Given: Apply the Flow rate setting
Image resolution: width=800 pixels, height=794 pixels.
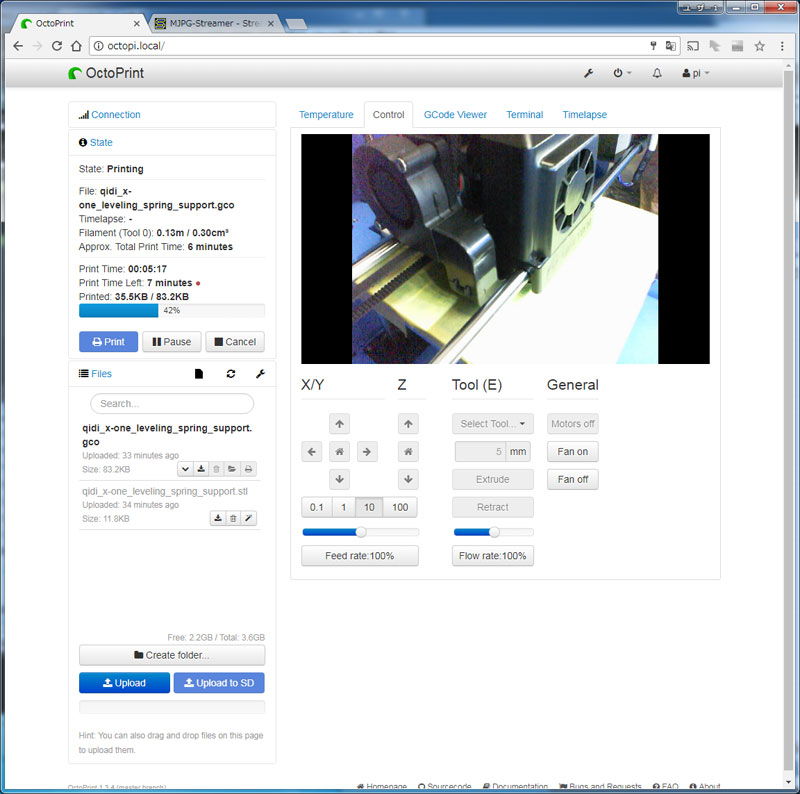Looking at the screenshot, I should coord(493,556).
